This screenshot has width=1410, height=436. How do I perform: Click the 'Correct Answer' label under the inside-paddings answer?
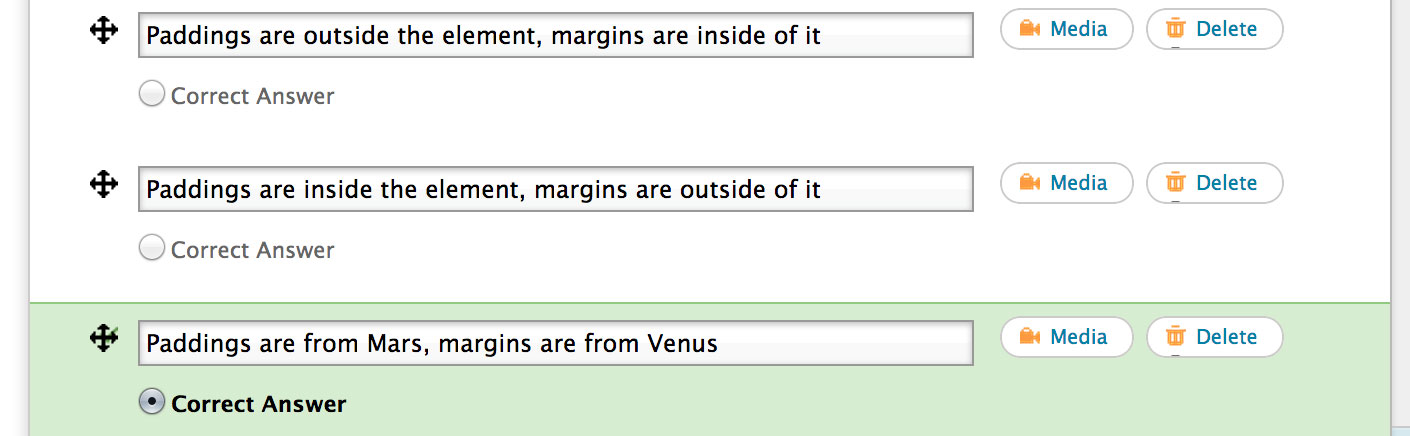click(x=252, y=250)
